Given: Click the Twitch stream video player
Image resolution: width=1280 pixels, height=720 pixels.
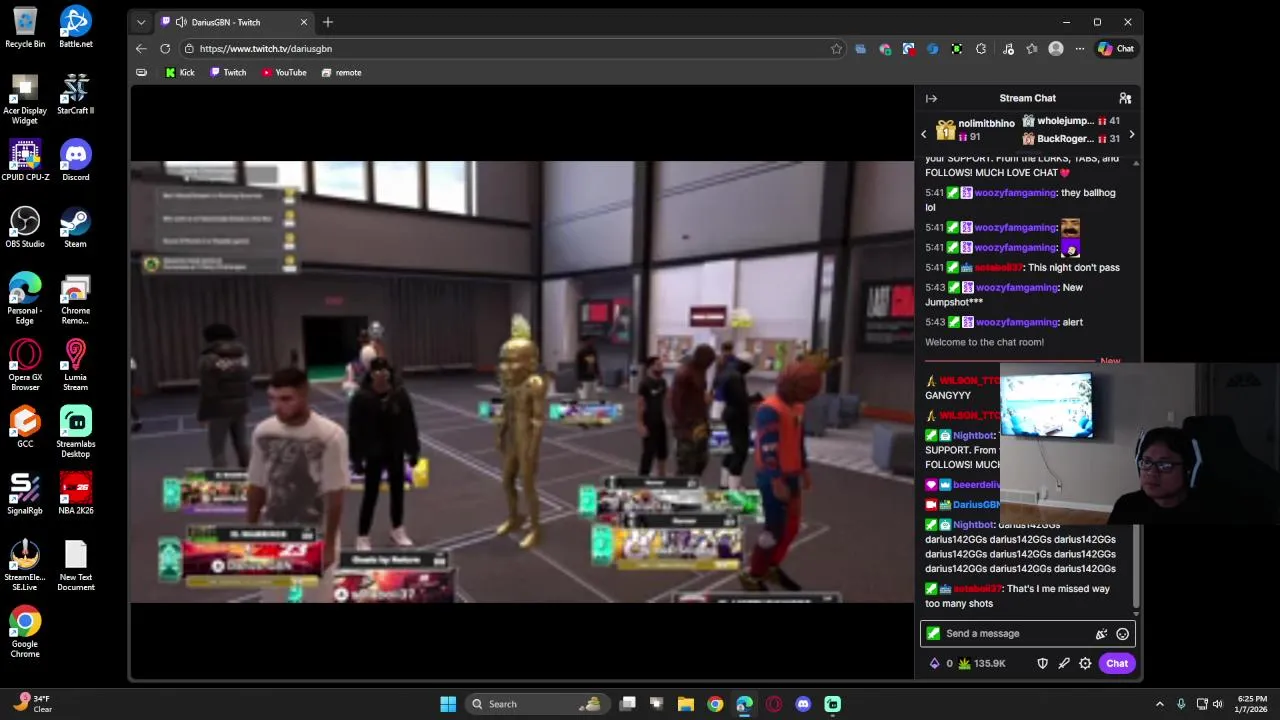Looking at the screenshot, I should [x=521, y=381].
